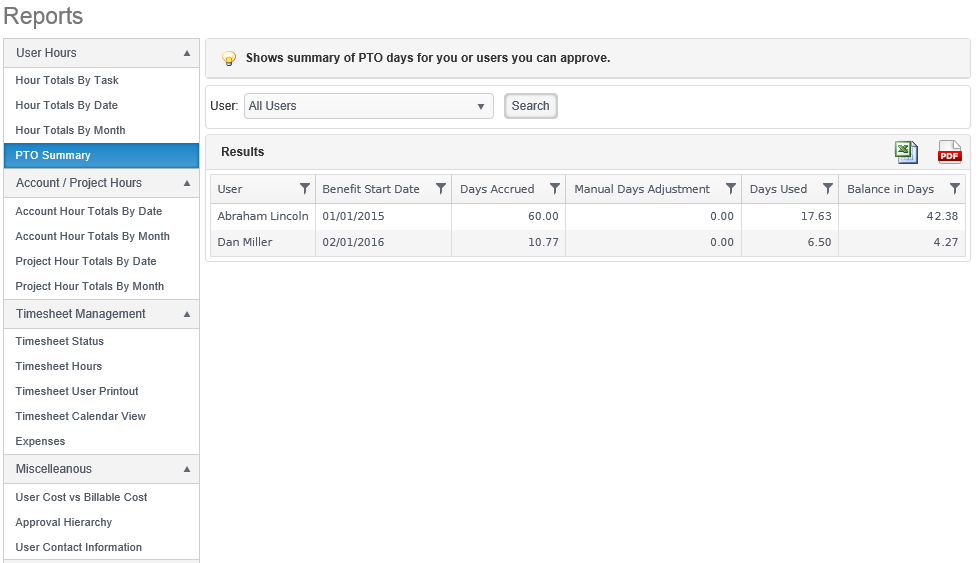
Task: Collapse the Account / Project Hours section
Action: (187, 183)
